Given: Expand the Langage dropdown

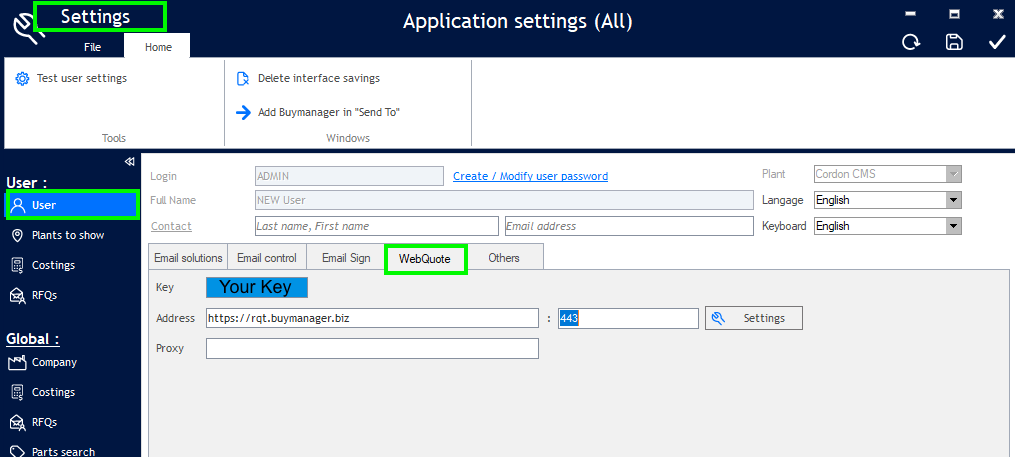Looking at the screenshot, I should (953, 200).
